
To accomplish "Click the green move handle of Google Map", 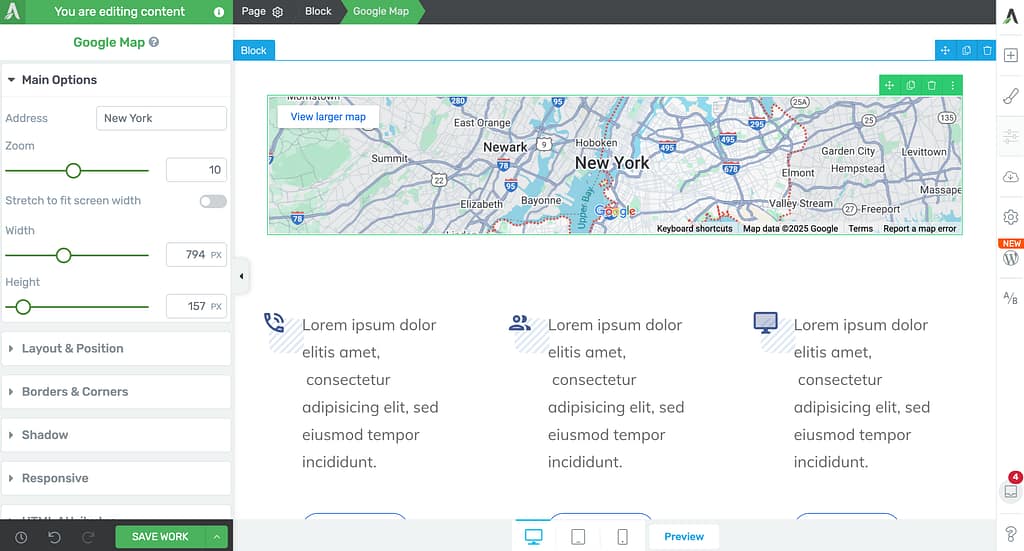I will [889, 85].
